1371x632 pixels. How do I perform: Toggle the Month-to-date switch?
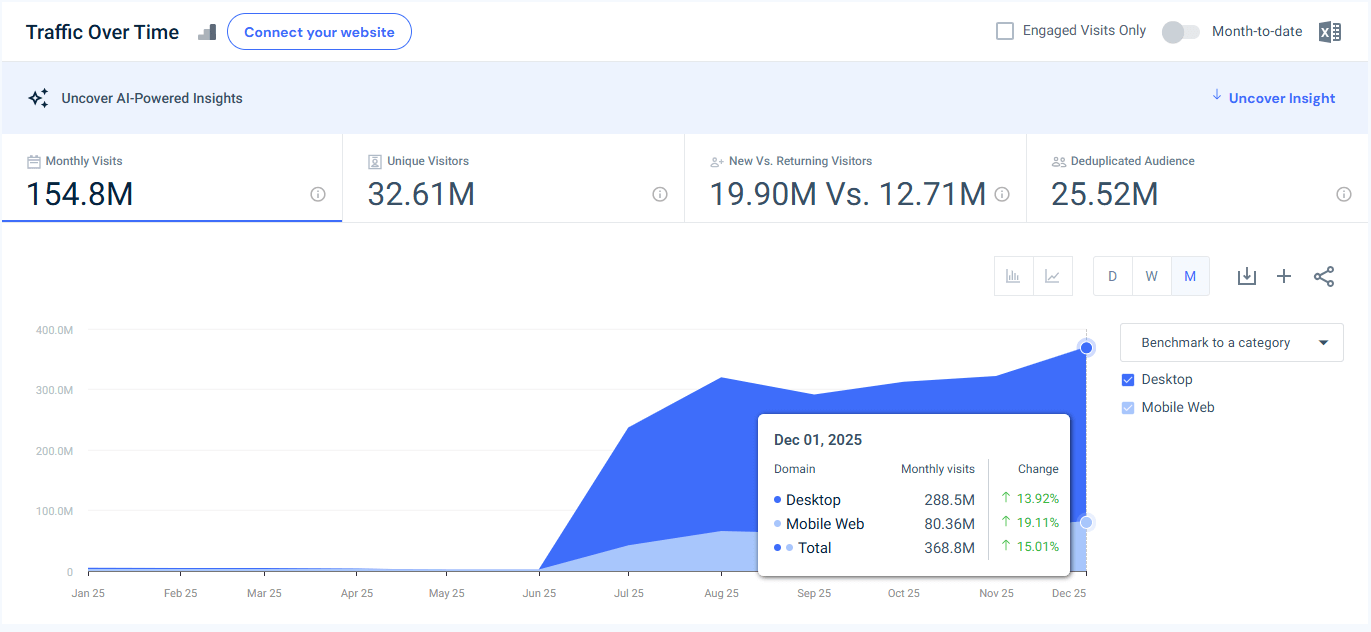point(1180,31)
